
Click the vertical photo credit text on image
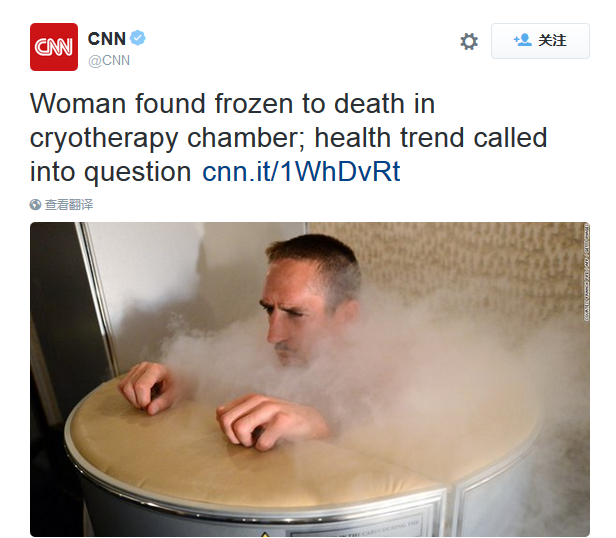[587, 272]
